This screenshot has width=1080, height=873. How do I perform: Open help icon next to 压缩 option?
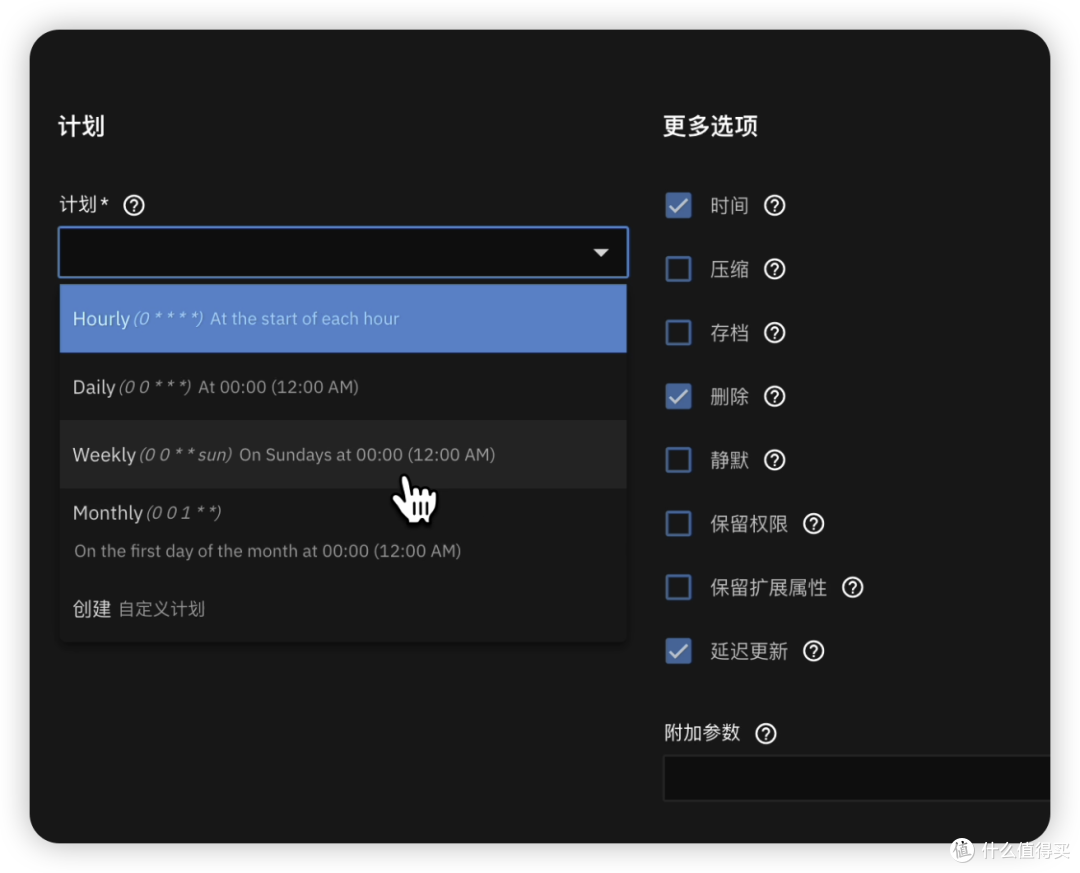[774, 269]
